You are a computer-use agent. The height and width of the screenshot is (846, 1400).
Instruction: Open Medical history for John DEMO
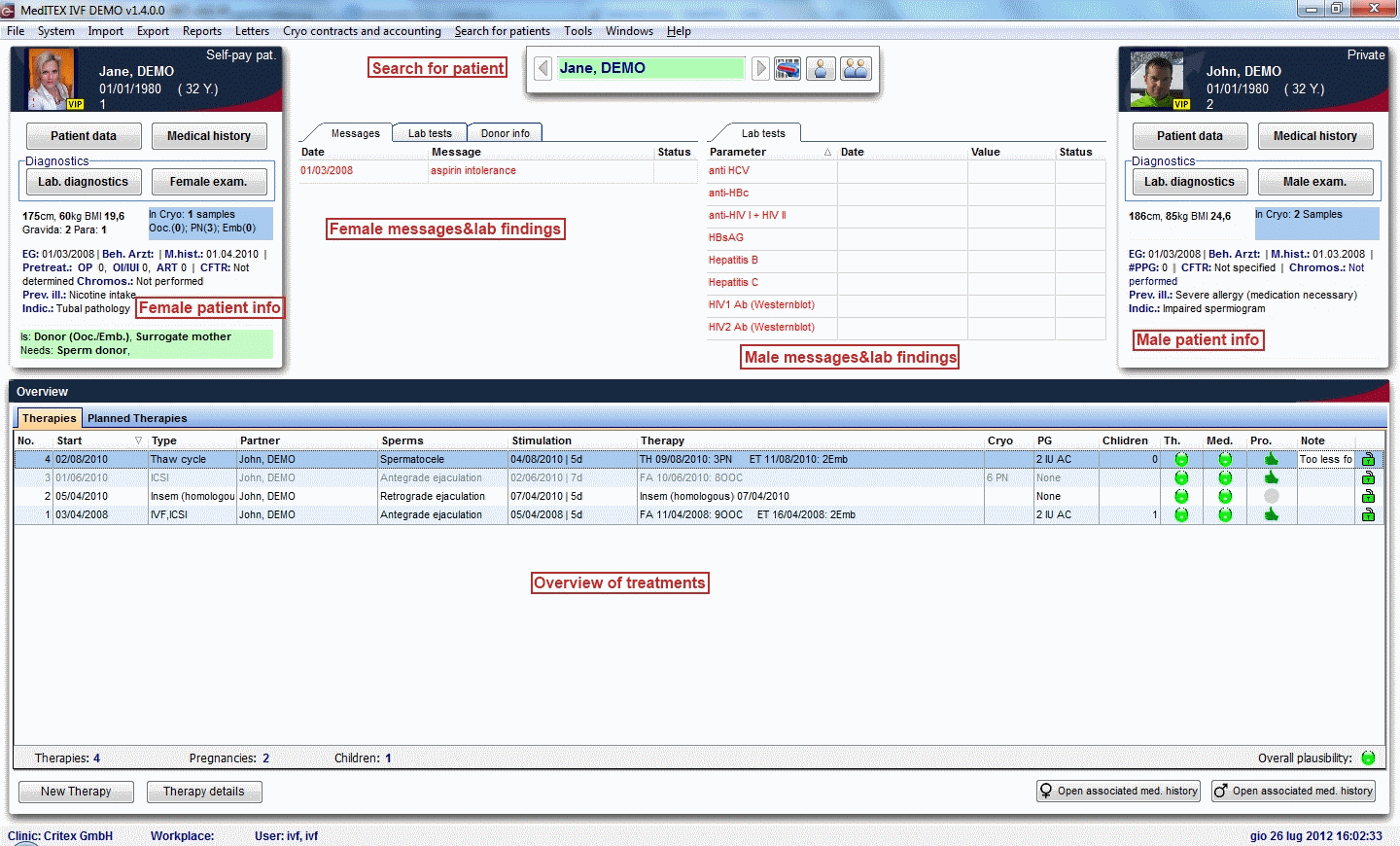coord(1315,136)
